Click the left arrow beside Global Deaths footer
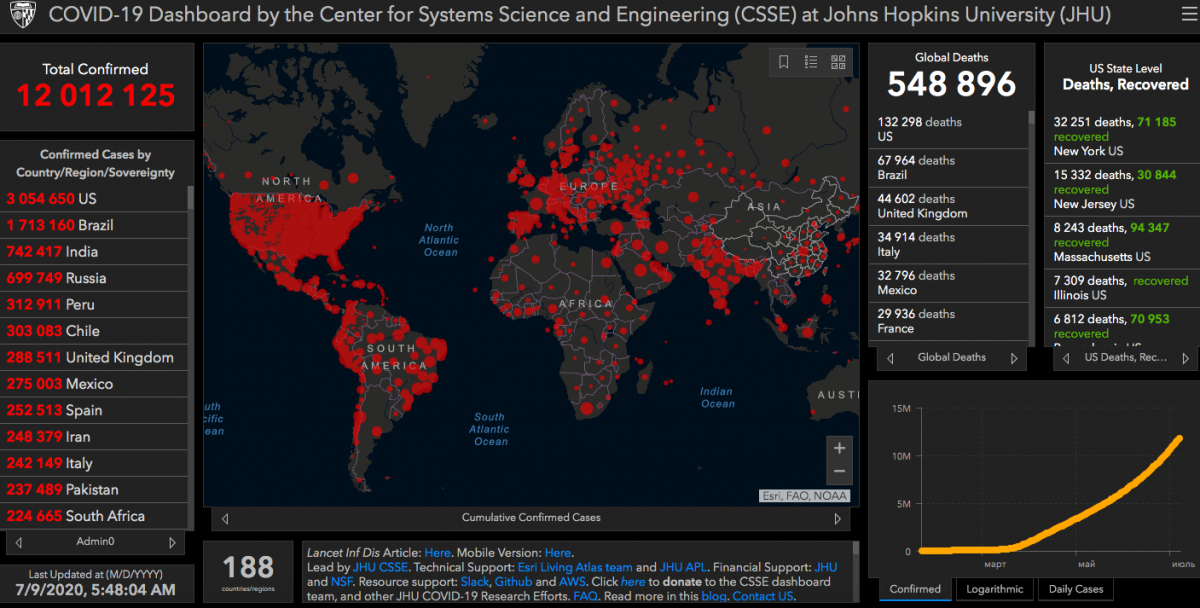The height and width of the screenshot is (608, 1200). [x=890, y=357]
